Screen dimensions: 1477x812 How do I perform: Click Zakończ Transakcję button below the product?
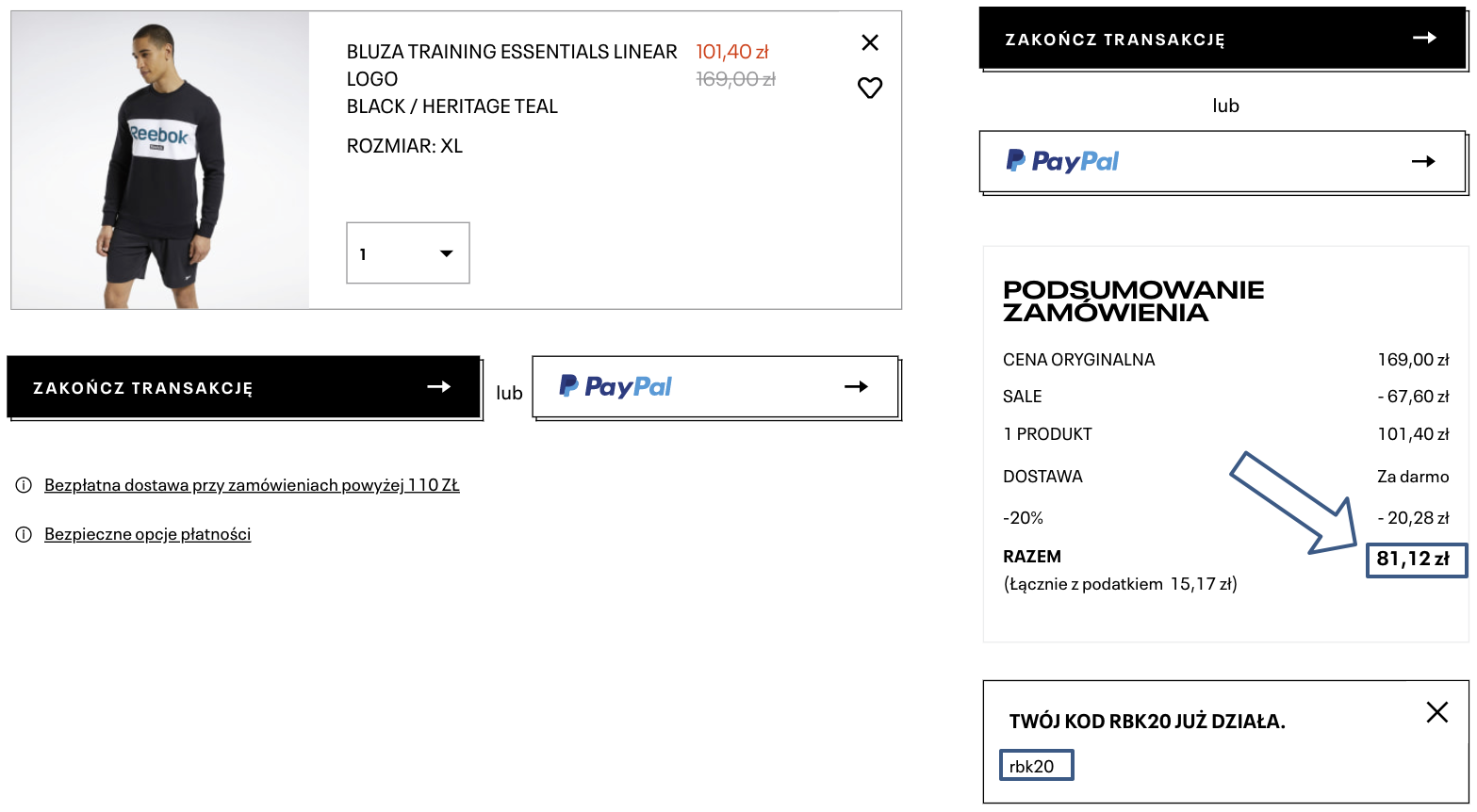point(243,387)
